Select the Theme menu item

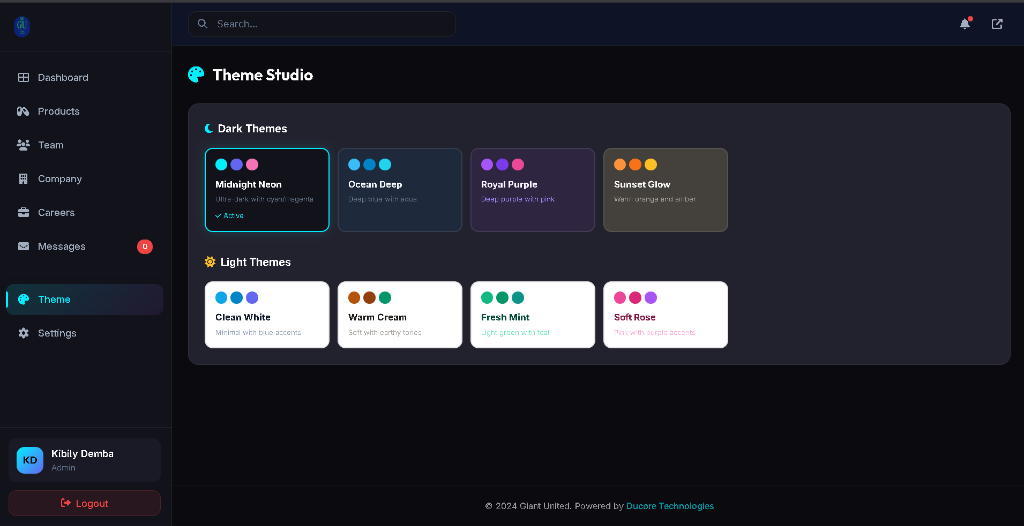55,300
